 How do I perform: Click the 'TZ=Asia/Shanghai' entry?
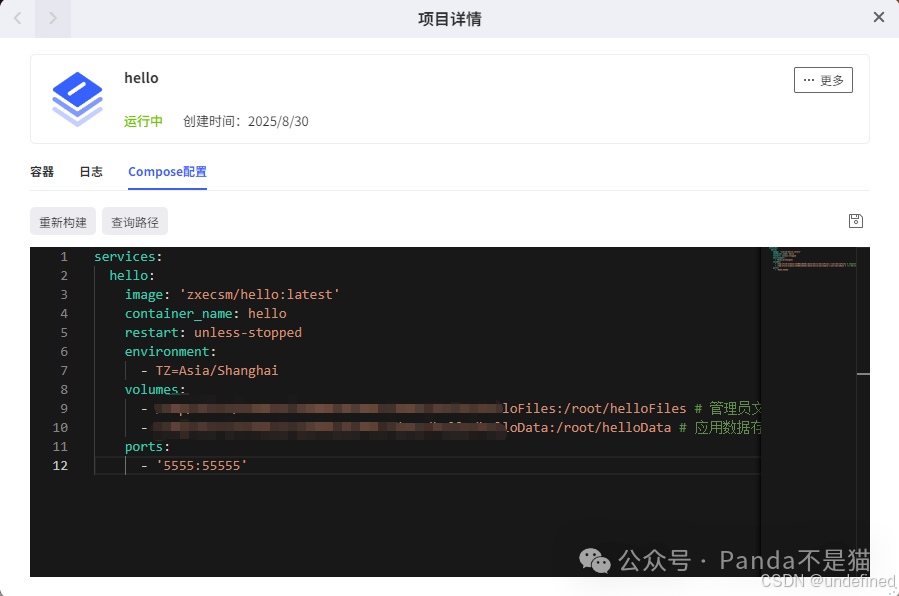pyautogui.click(x=217, y=370)
